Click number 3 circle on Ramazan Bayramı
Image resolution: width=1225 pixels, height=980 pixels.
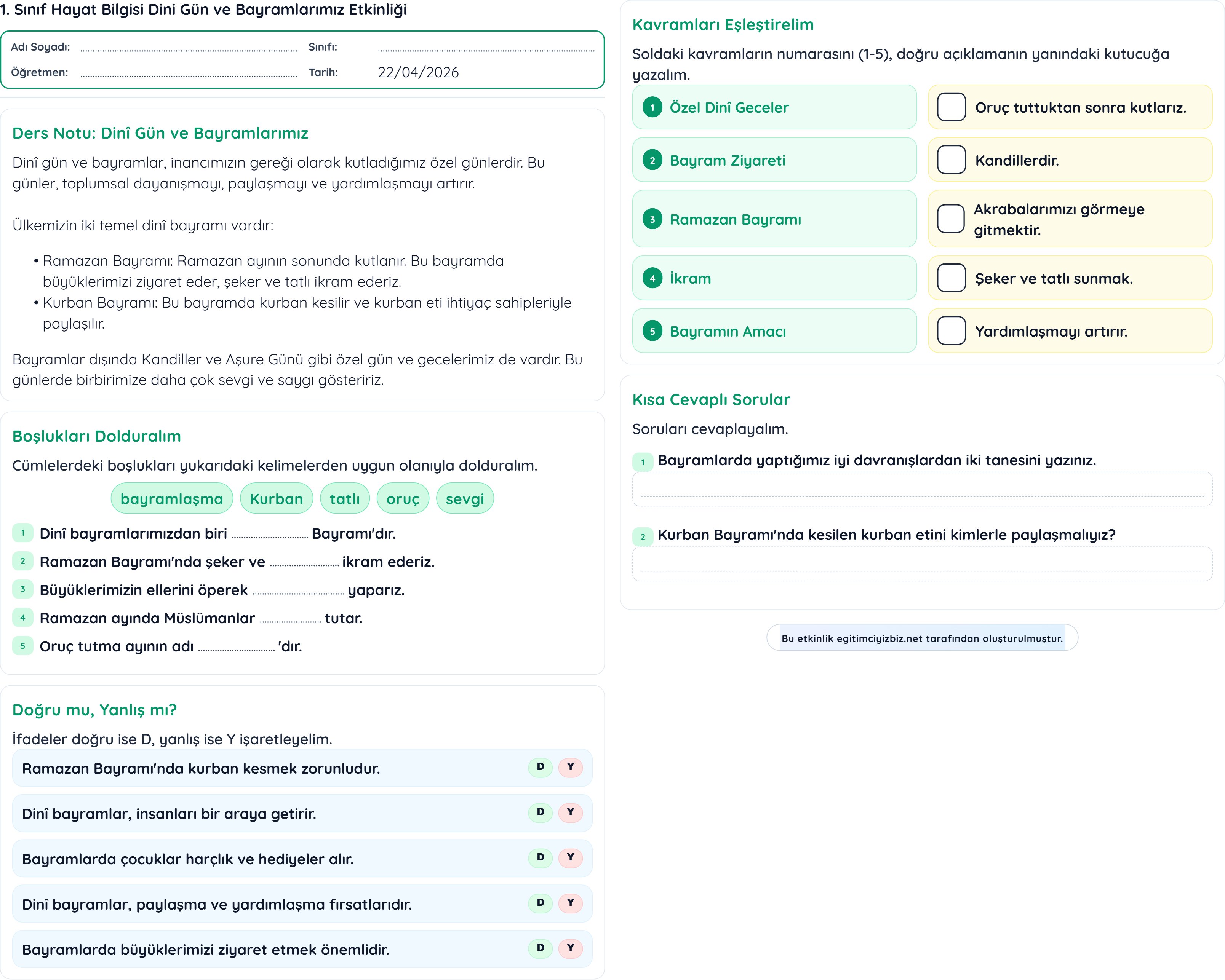pos(652,219)
